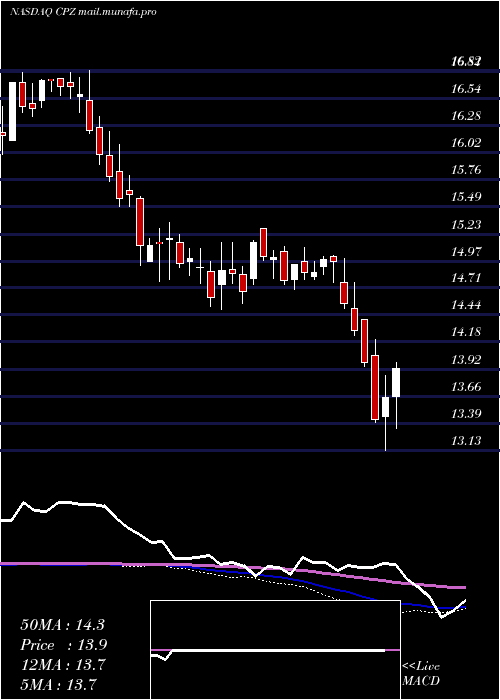
Task: Click the 16.28 price axis label
Action: pos(466,116)
